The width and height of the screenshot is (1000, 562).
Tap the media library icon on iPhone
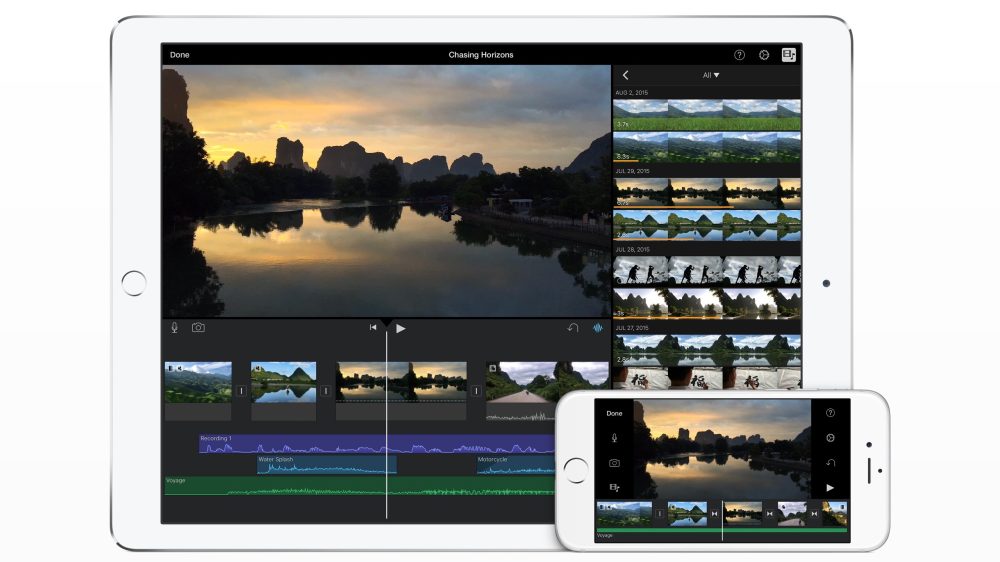(614, 488)
